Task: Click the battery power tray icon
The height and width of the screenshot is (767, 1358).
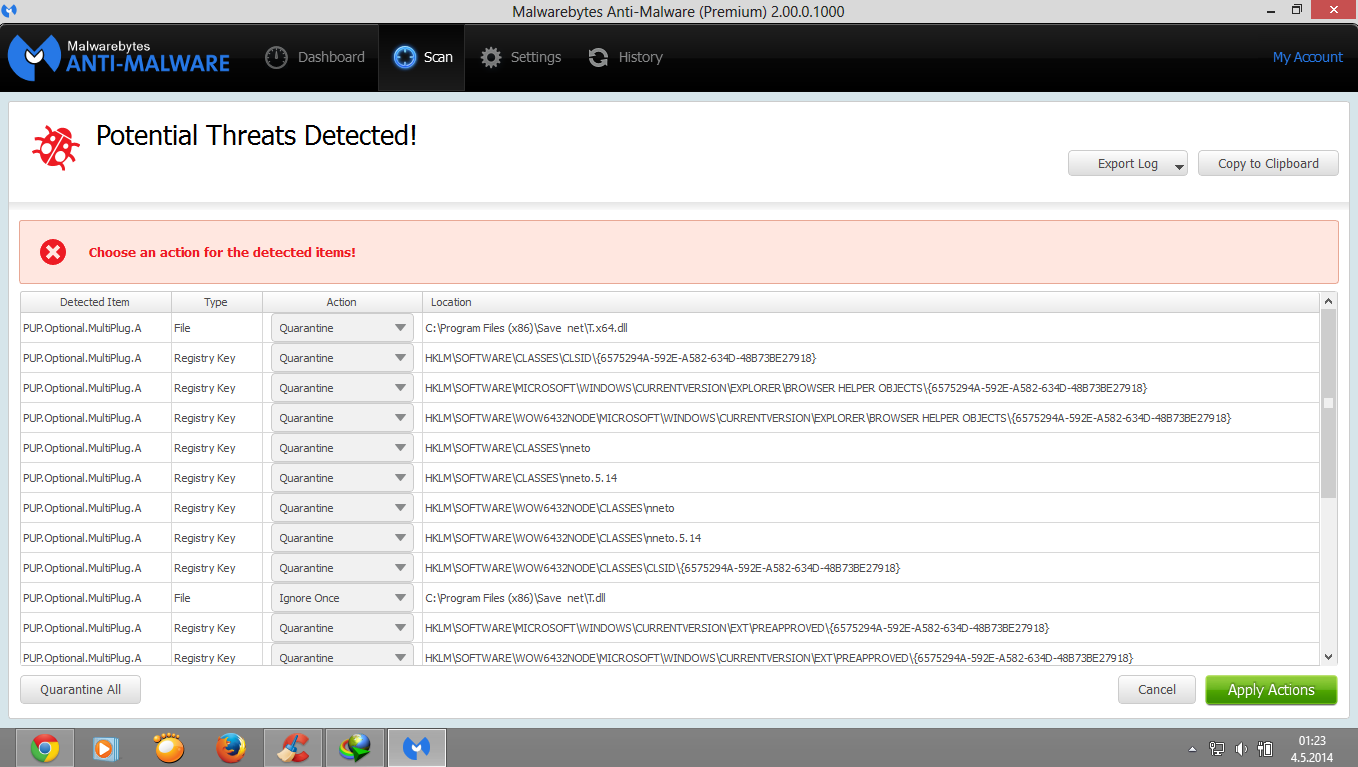Action: (x=1265, y=749)
